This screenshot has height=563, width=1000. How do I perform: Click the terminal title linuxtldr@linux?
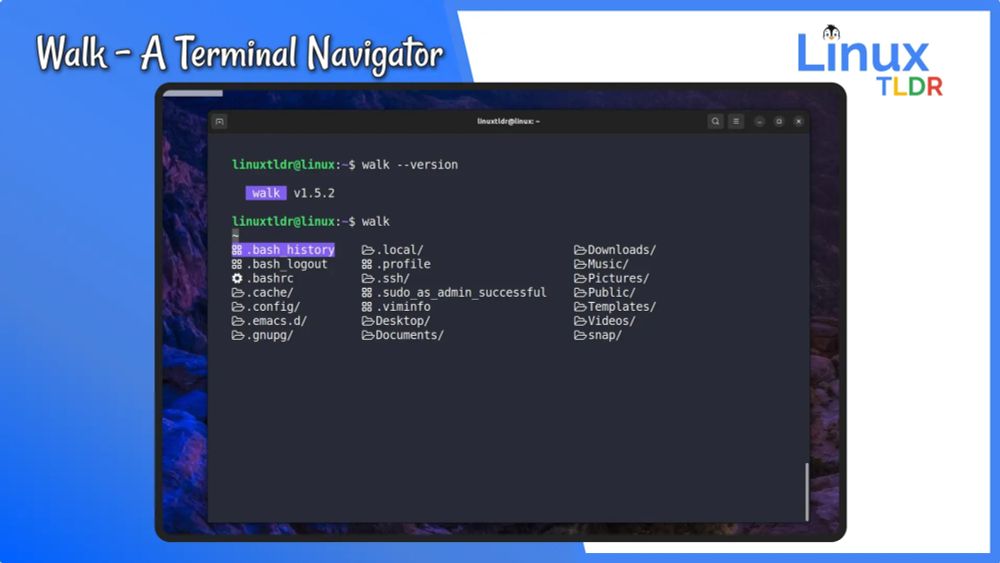tap(508, 121)
